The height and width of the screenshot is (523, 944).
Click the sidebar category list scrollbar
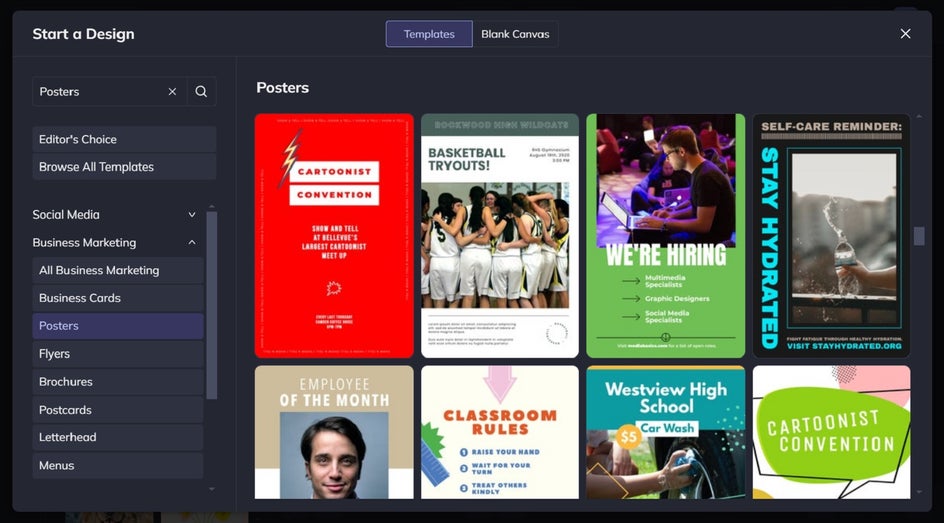[211, 305]
